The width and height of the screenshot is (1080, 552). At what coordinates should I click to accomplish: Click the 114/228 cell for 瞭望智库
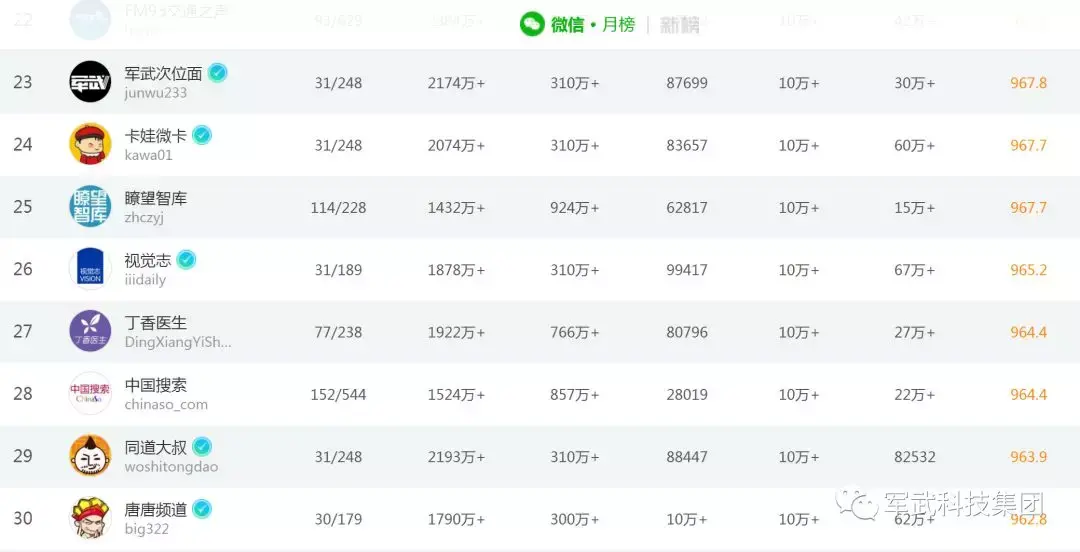pyautogui.click(x=338, y=207)
